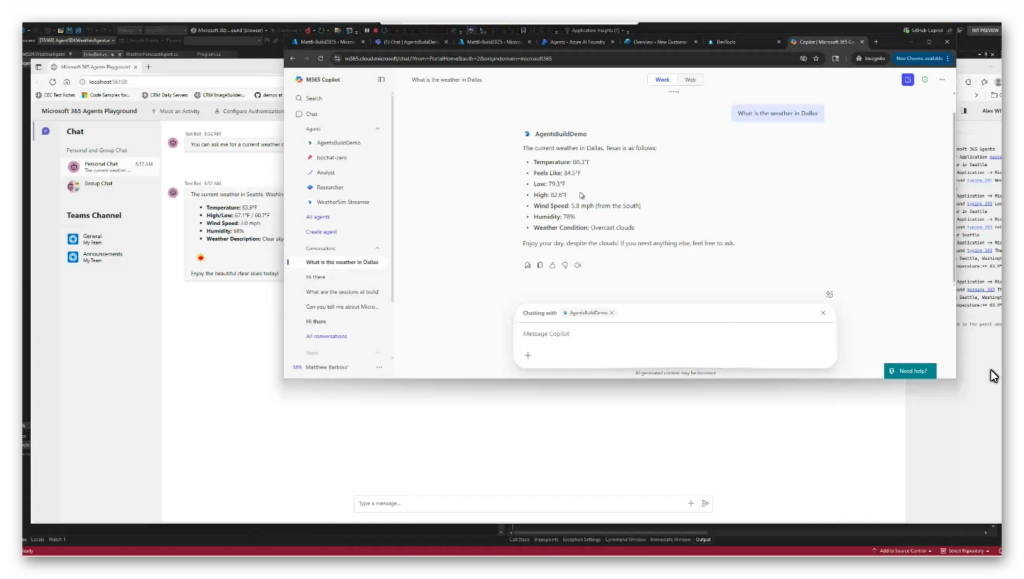Viewport: 1024px width, 579px height.
Task: Click the Search icon in Copilot sidebar
Action: coord(299,99)
